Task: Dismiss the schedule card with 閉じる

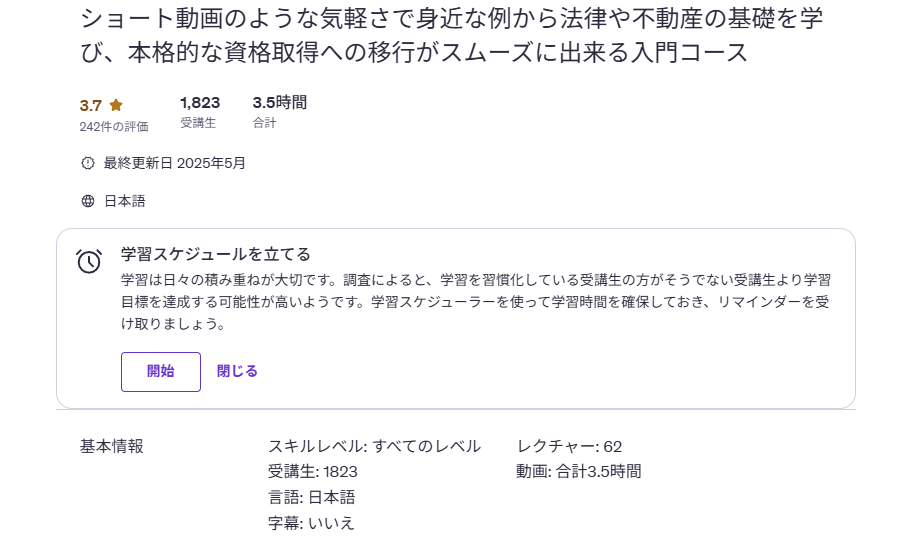Action: [x=237, y=371]
